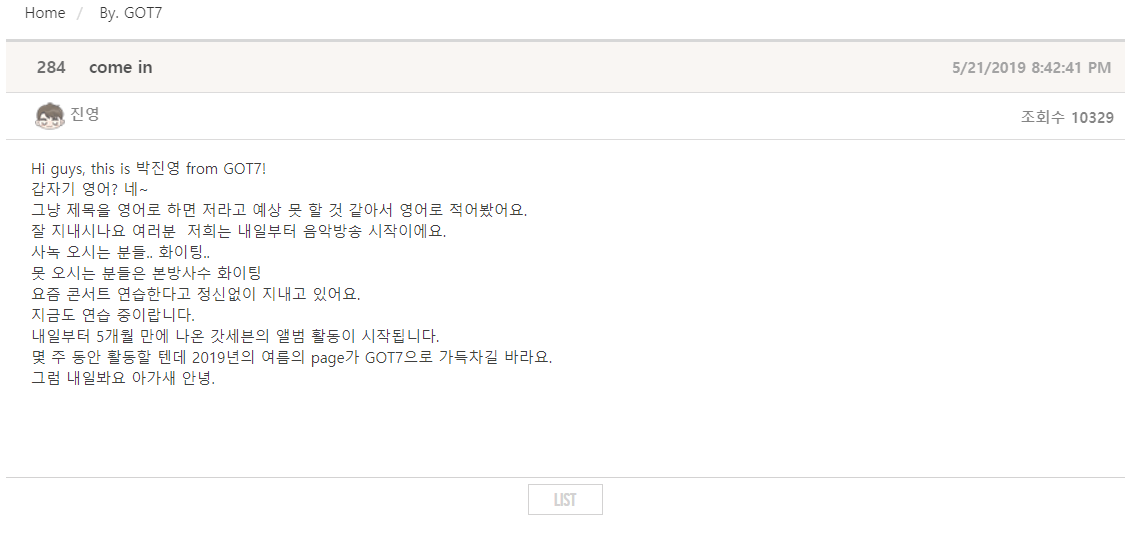
Task: Click the line "갑자기 영어? 네~"
Action: (x=90, y=190)
